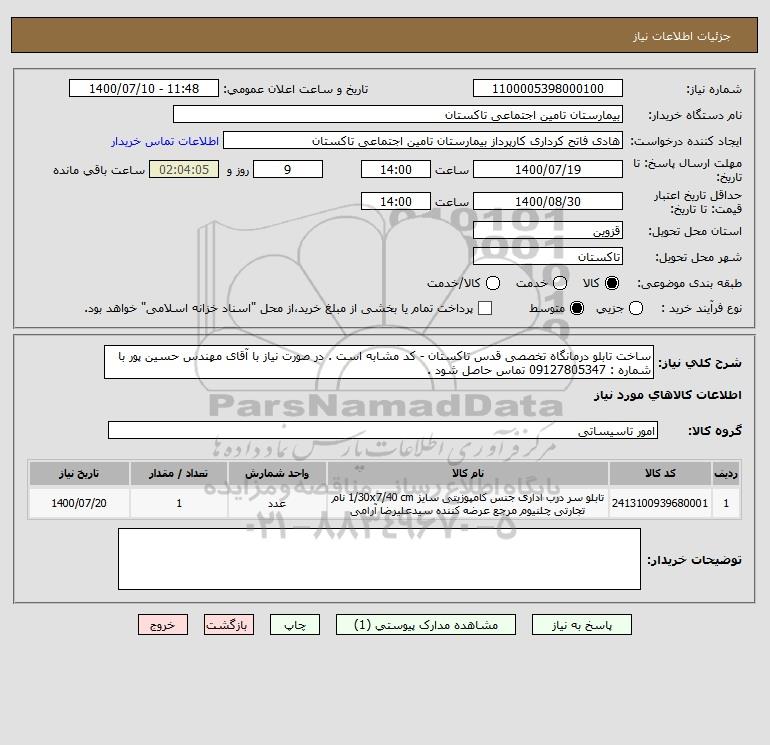
Task: Select the کالا/خدمت radio button
Action: pyautogui.click(x=493, y=283)
